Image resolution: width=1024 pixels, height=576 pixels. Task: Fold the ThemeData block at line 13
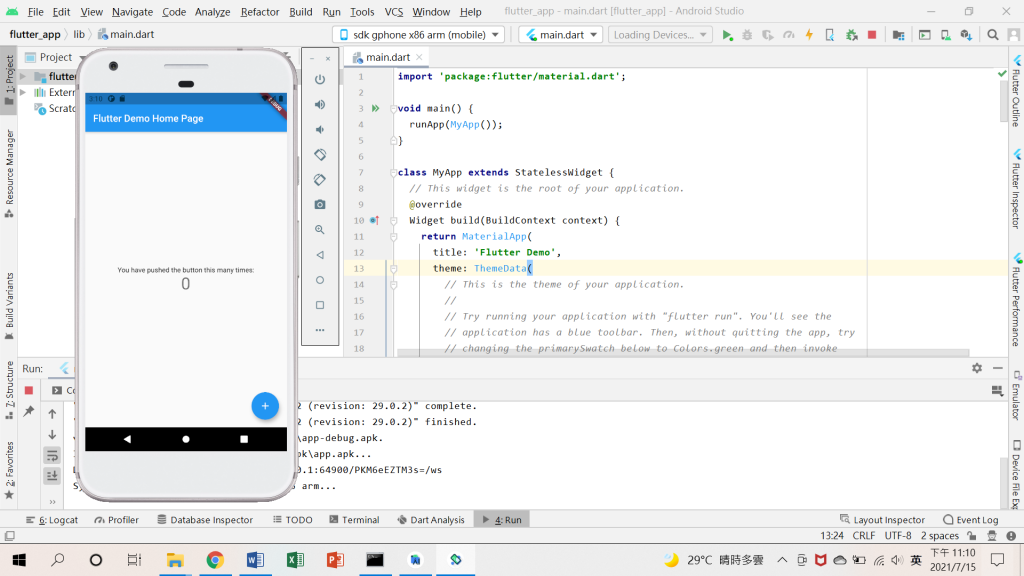(393, 268)
